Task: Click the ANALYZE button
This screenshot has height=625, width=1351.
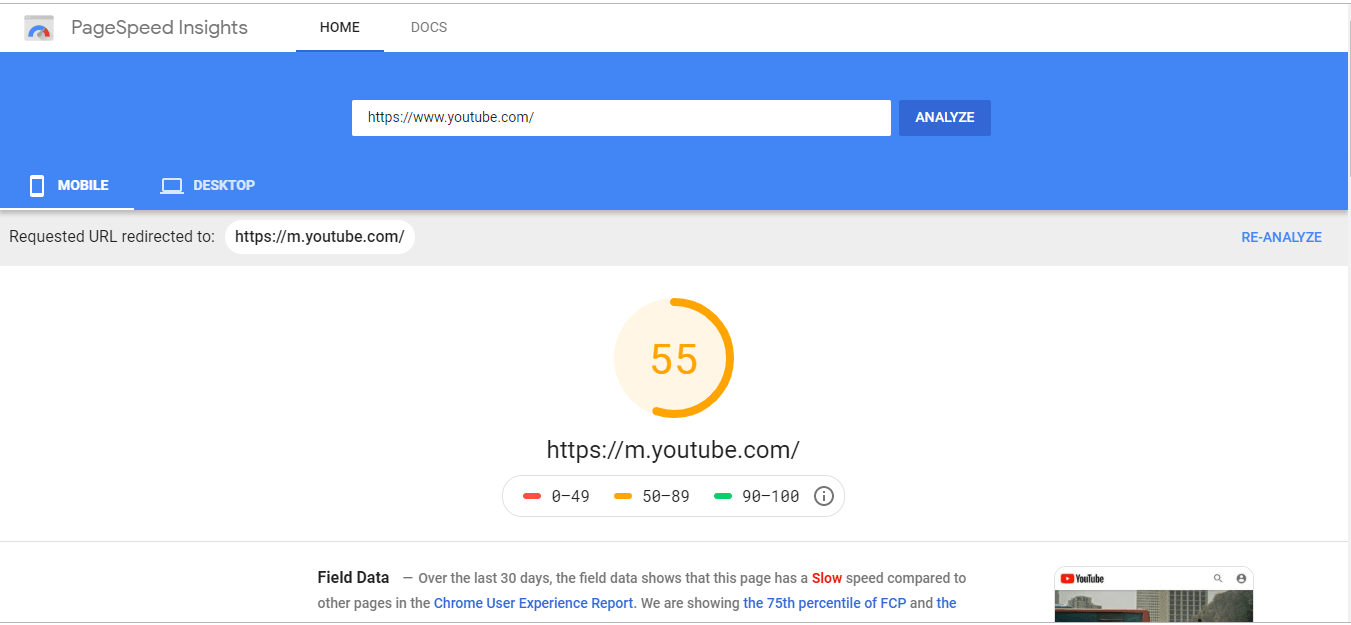Action: tap(945, 117)
